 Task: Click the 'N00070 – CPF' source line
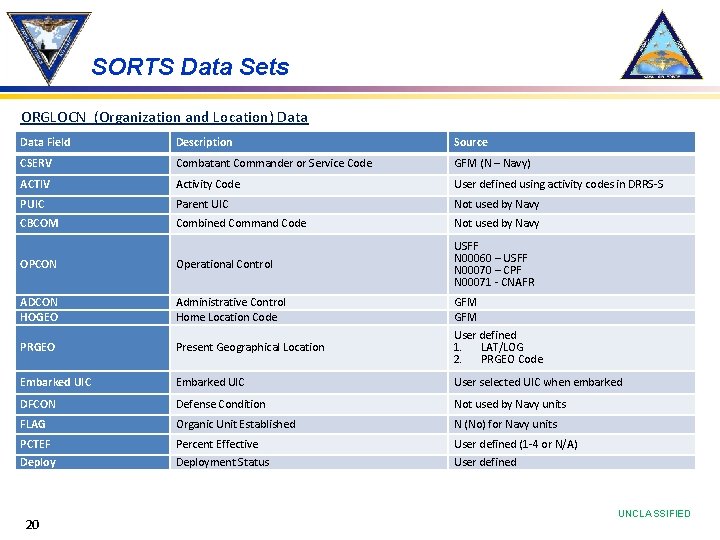point(487,270)
